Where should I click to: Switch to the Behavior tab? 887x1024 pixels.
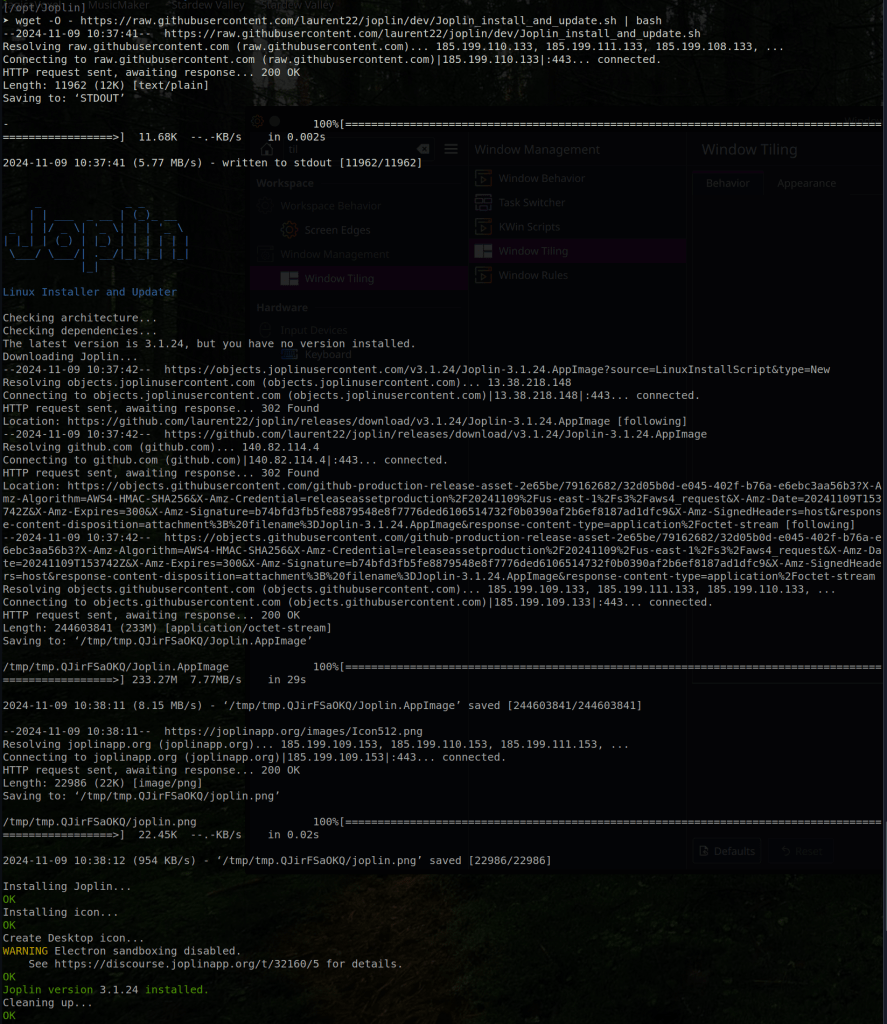(x=727, y=184)
